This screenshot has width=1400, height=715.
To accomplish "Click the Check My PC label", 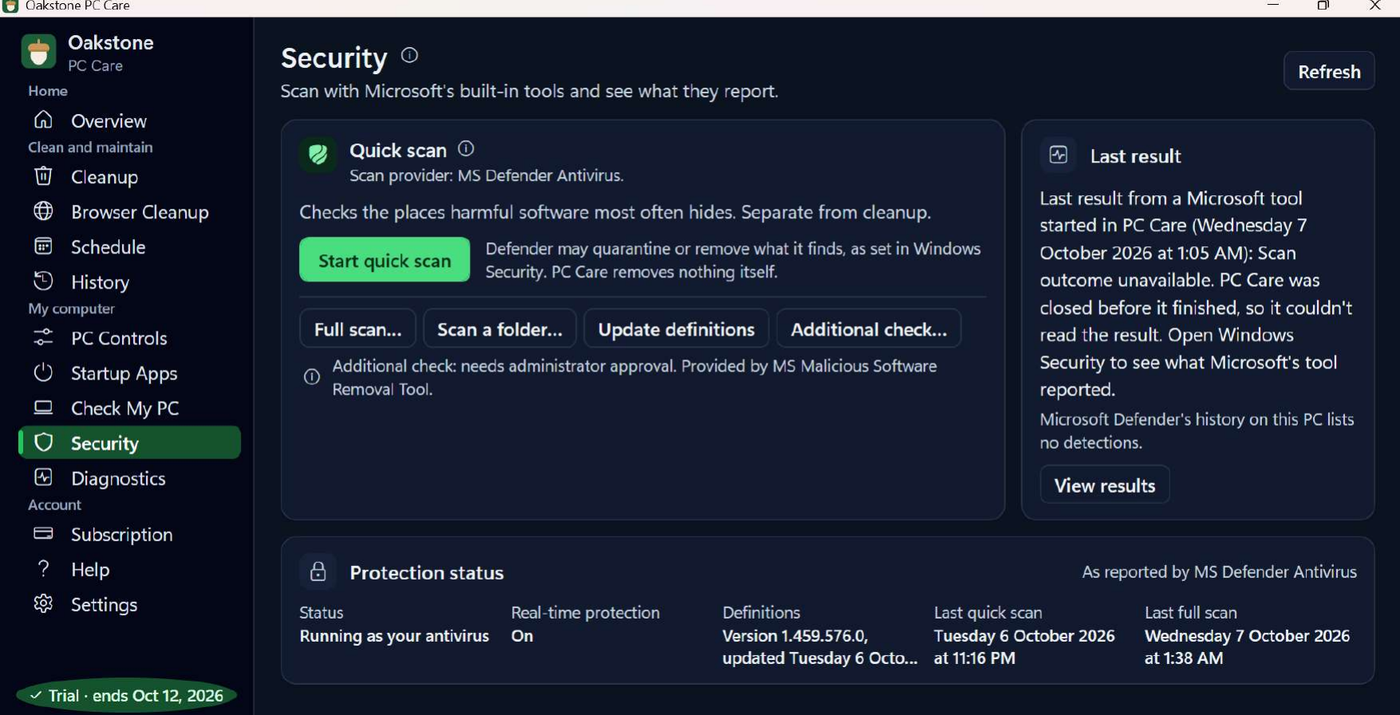I will (125, 408).
